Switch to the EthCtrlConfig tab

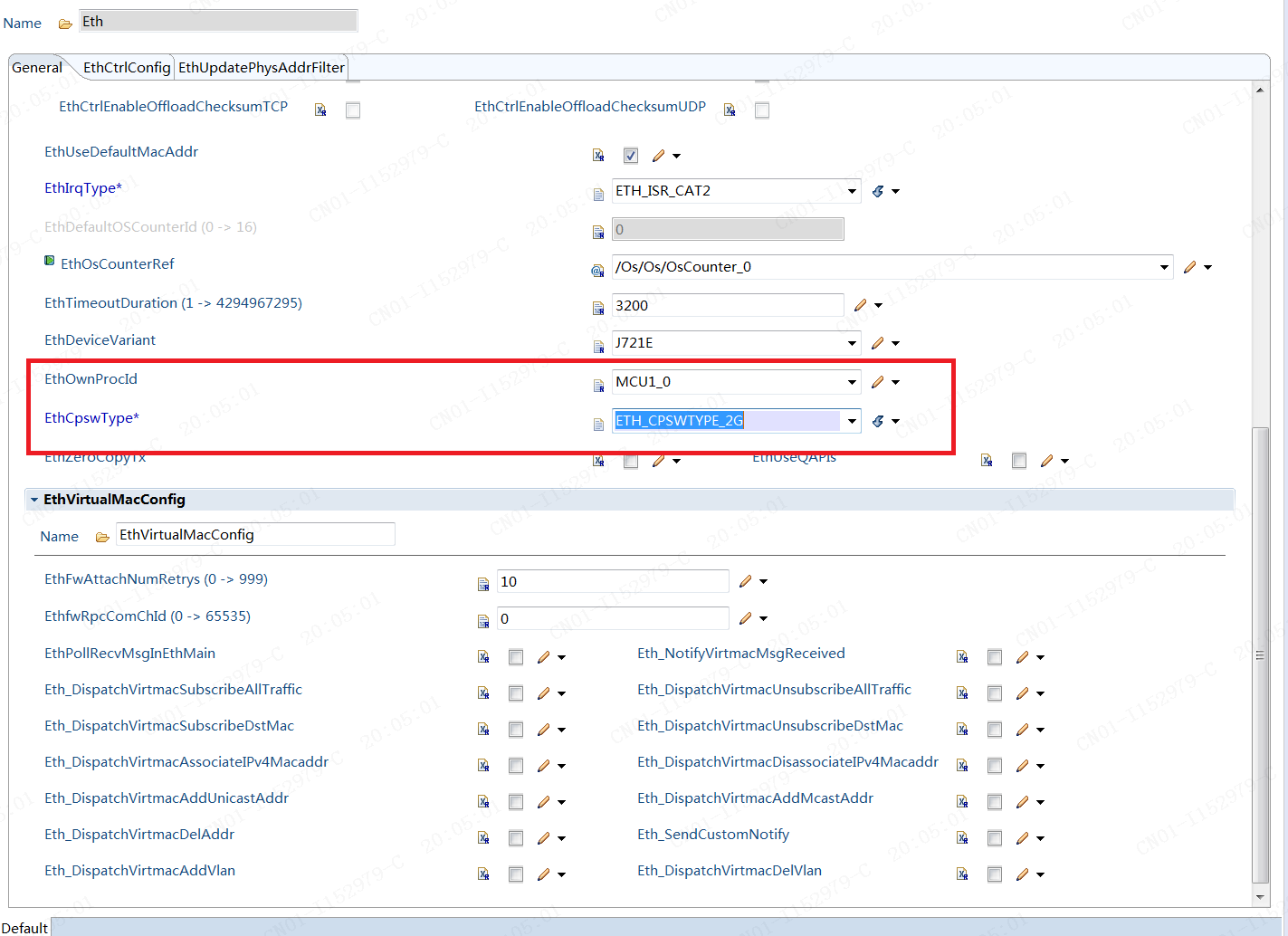click(x=126, y=67)
